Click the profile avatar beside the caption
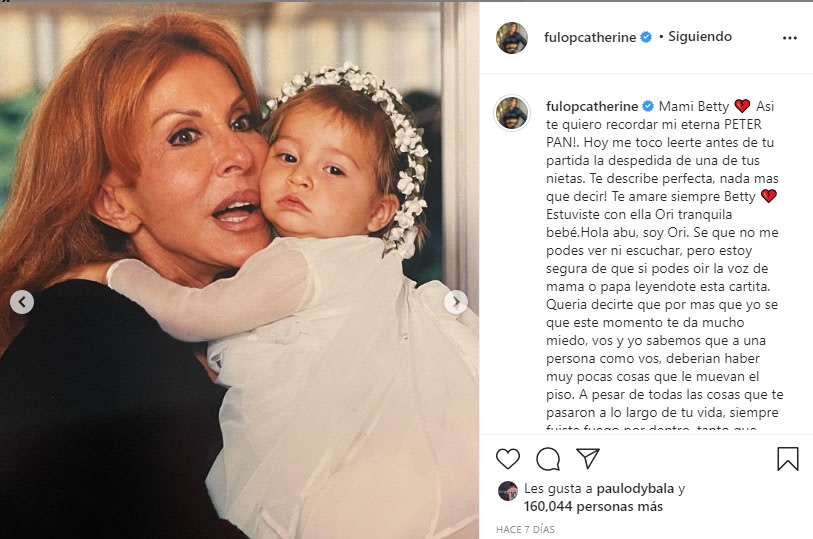 512,113
